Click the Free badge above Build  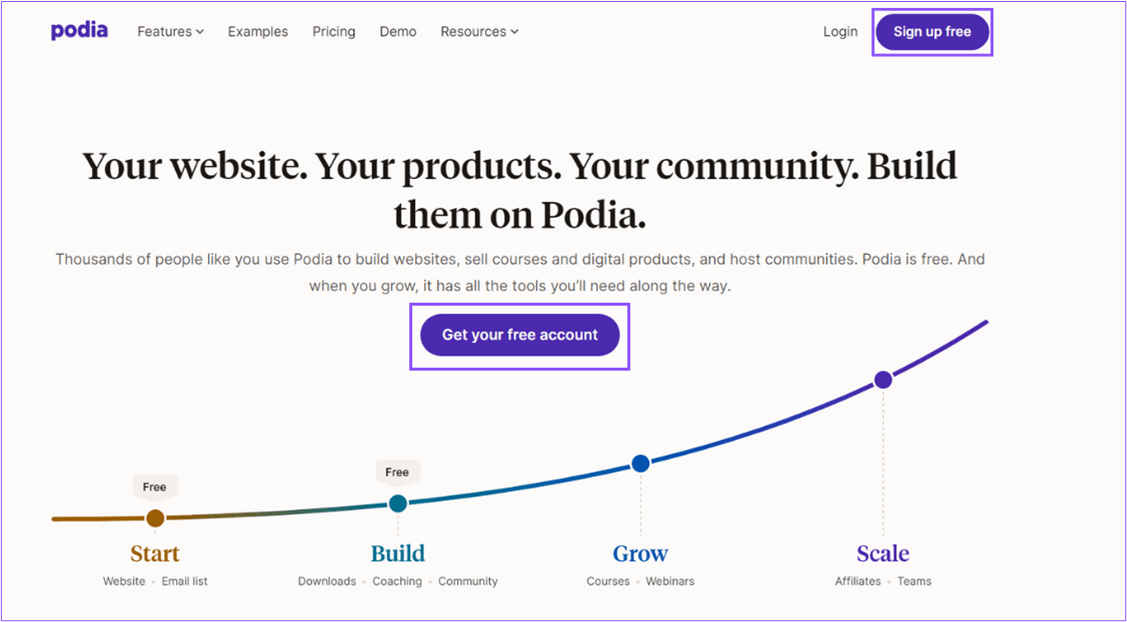397,472
